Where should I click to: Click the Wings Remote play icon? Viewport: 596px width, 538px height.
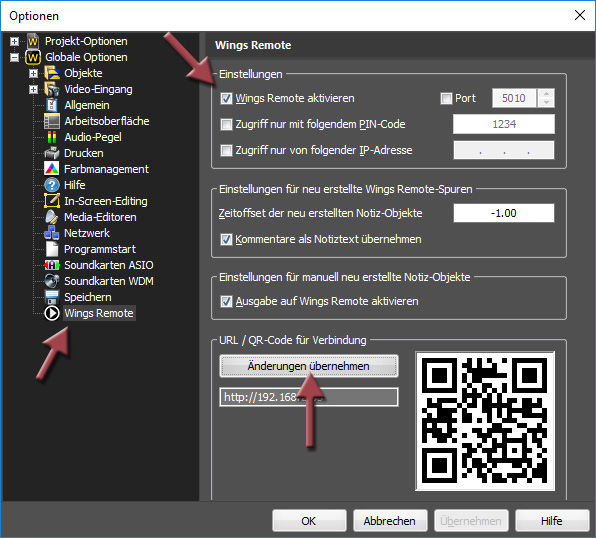pyautogui.click(x=52, y=313)
